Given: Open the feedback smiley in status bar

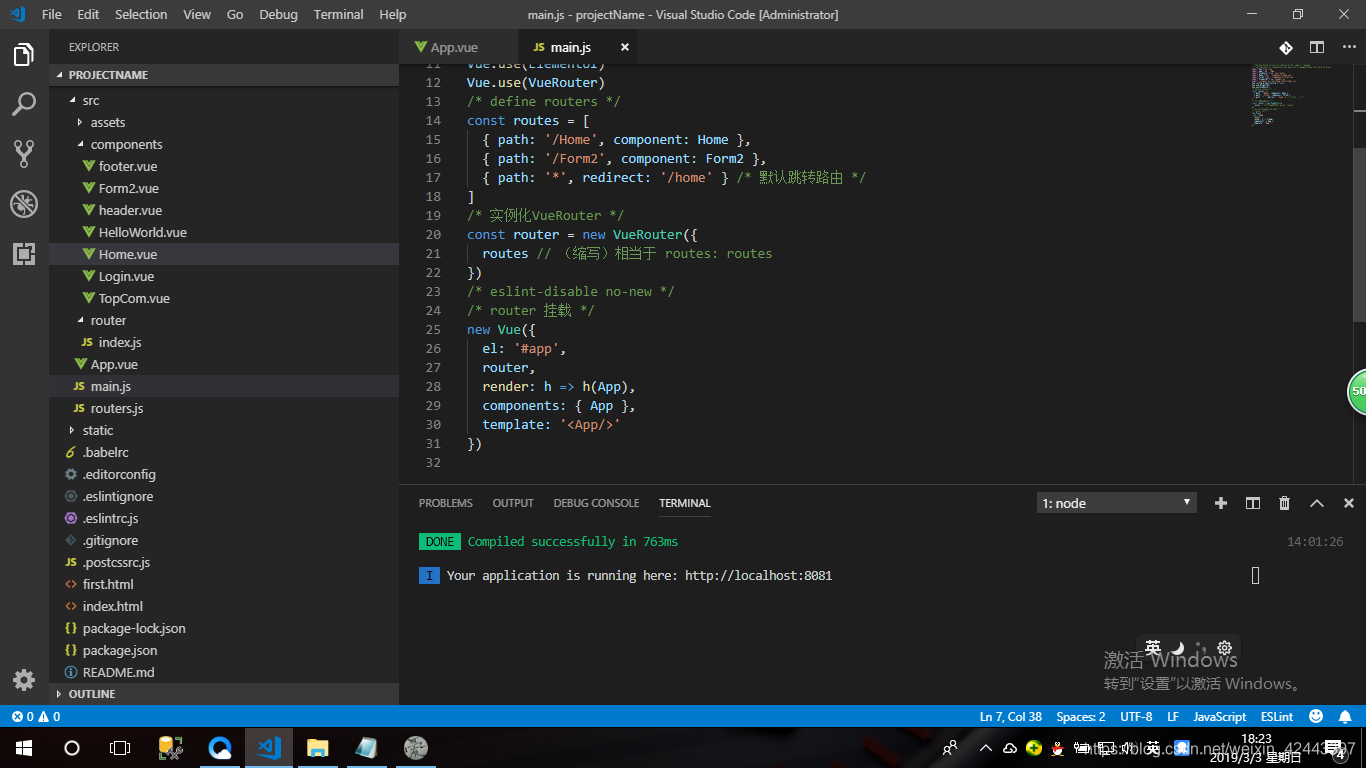Looking at the screenshot, I should point(1316,716).
